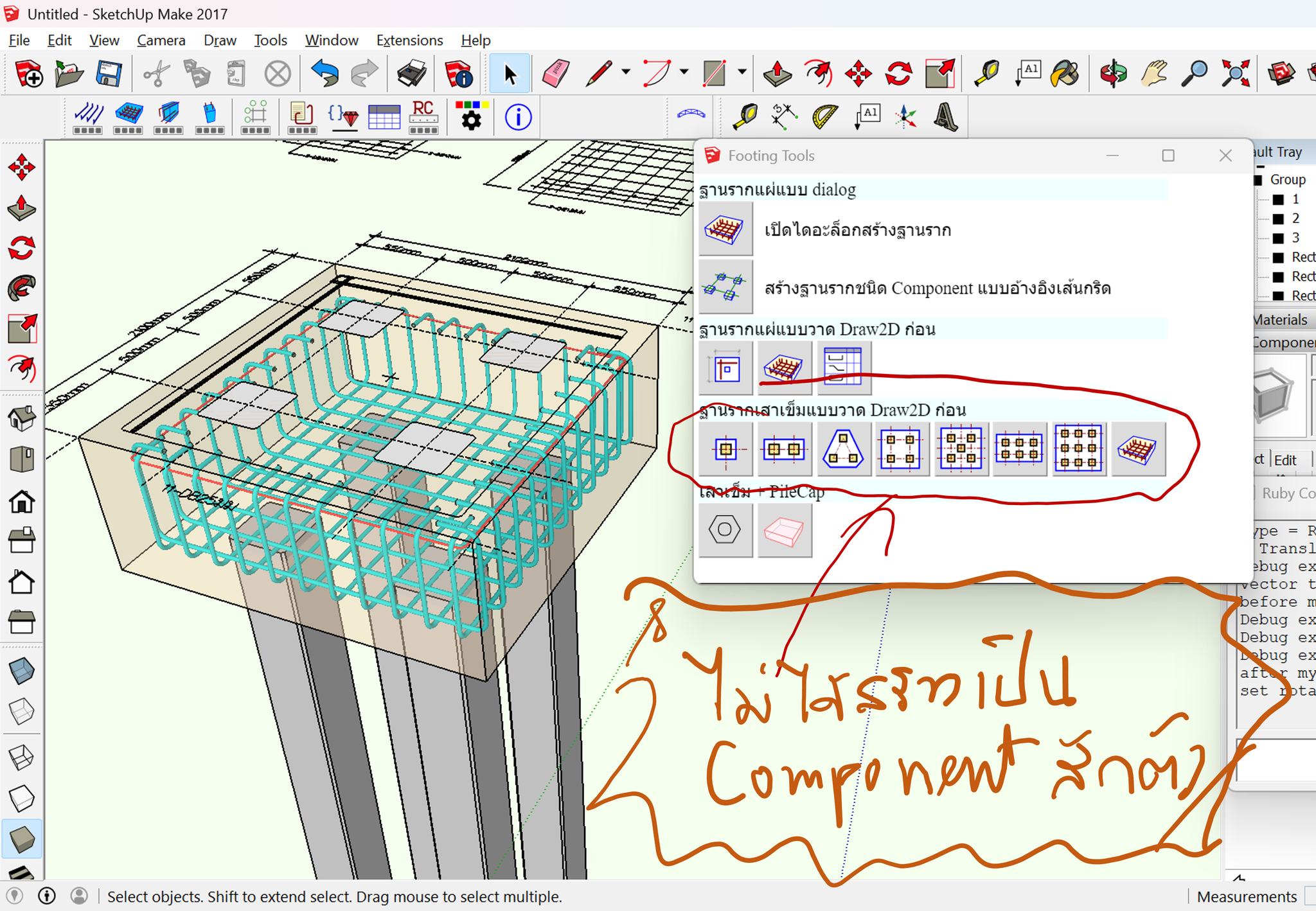Click the open footing dialog button
1316x911 pixels.
725,229
